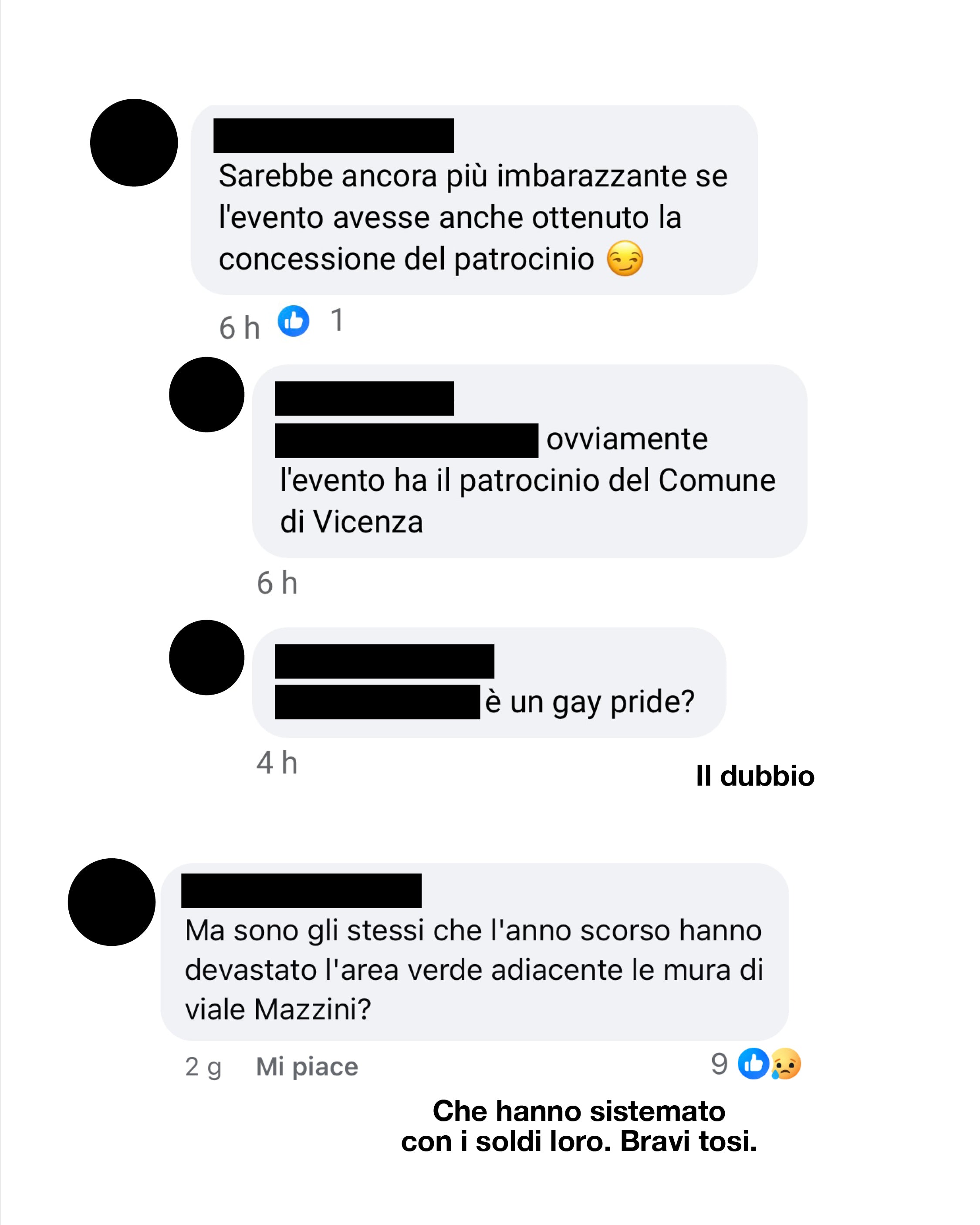Viewport: 980px width, 1225px height.
Task: Click reaction count '9' on last comment
Action: [719, 1063]
